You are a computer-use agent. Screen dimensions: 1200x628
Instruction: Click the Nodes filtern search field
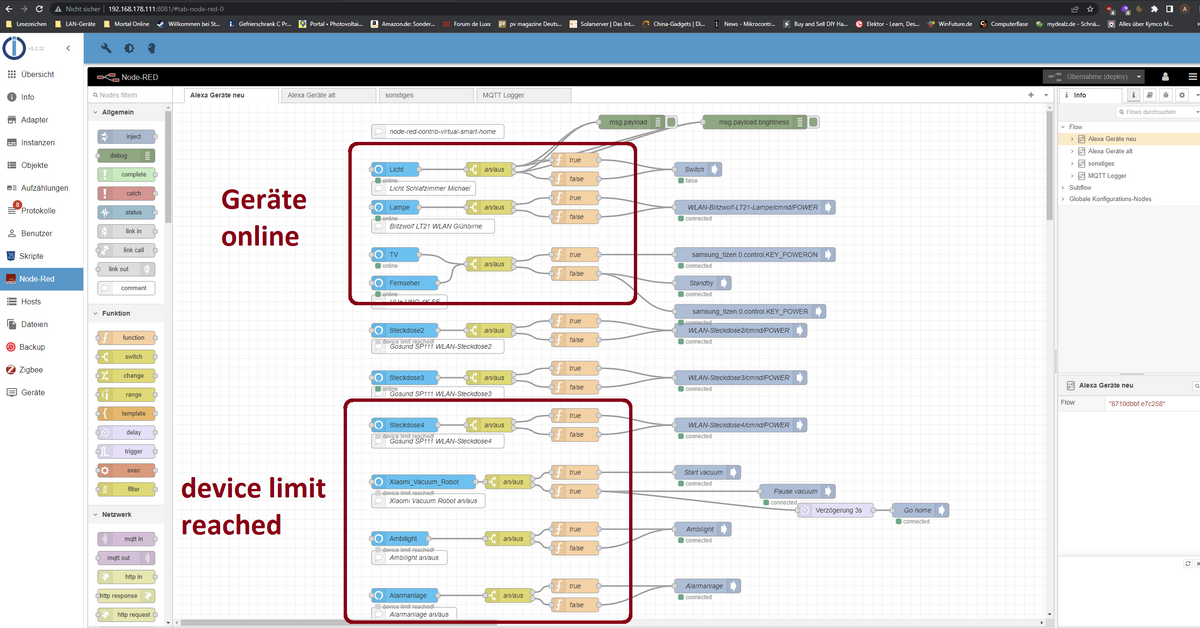coord(129,95)
